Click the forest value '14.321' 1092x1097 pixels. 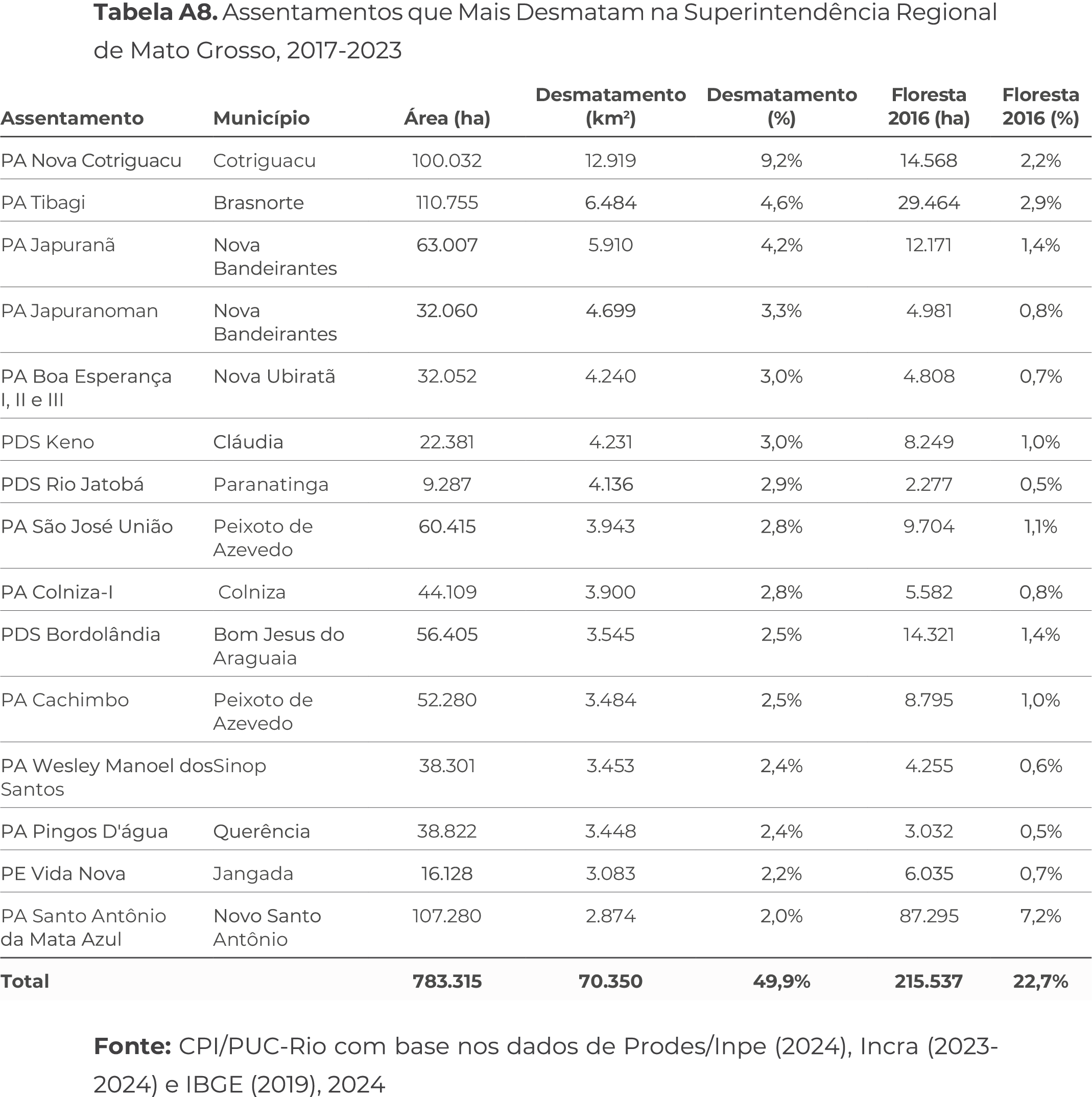click(929, 635)
